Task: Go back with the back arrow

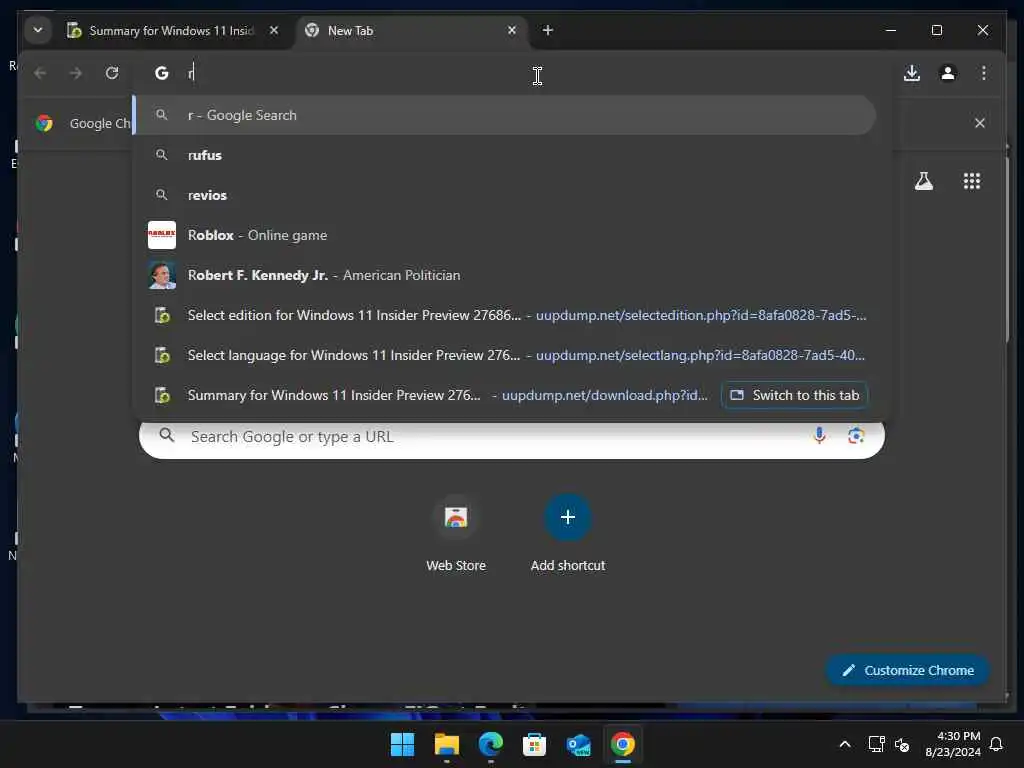Action: point(40,73)
